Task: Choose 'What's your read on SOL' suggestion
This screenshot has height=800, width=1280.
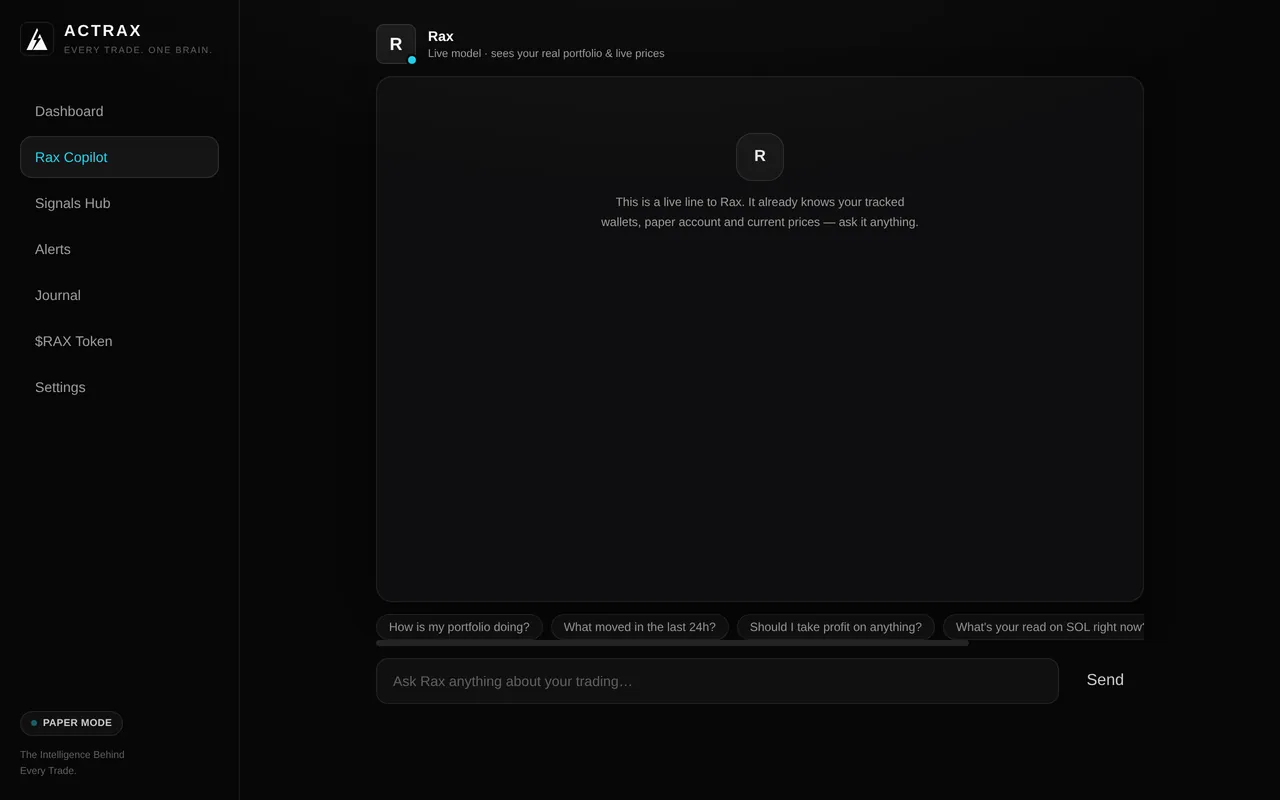Action: tap(1044, 627)
